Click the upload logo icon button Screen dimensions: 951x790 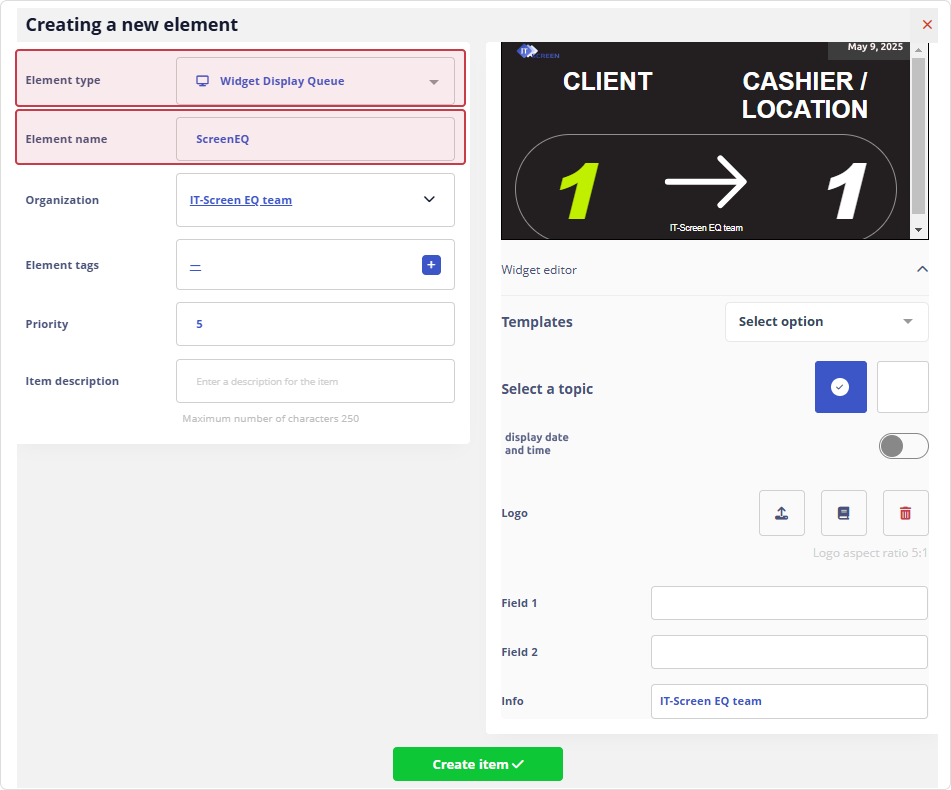tap(781, 513)
